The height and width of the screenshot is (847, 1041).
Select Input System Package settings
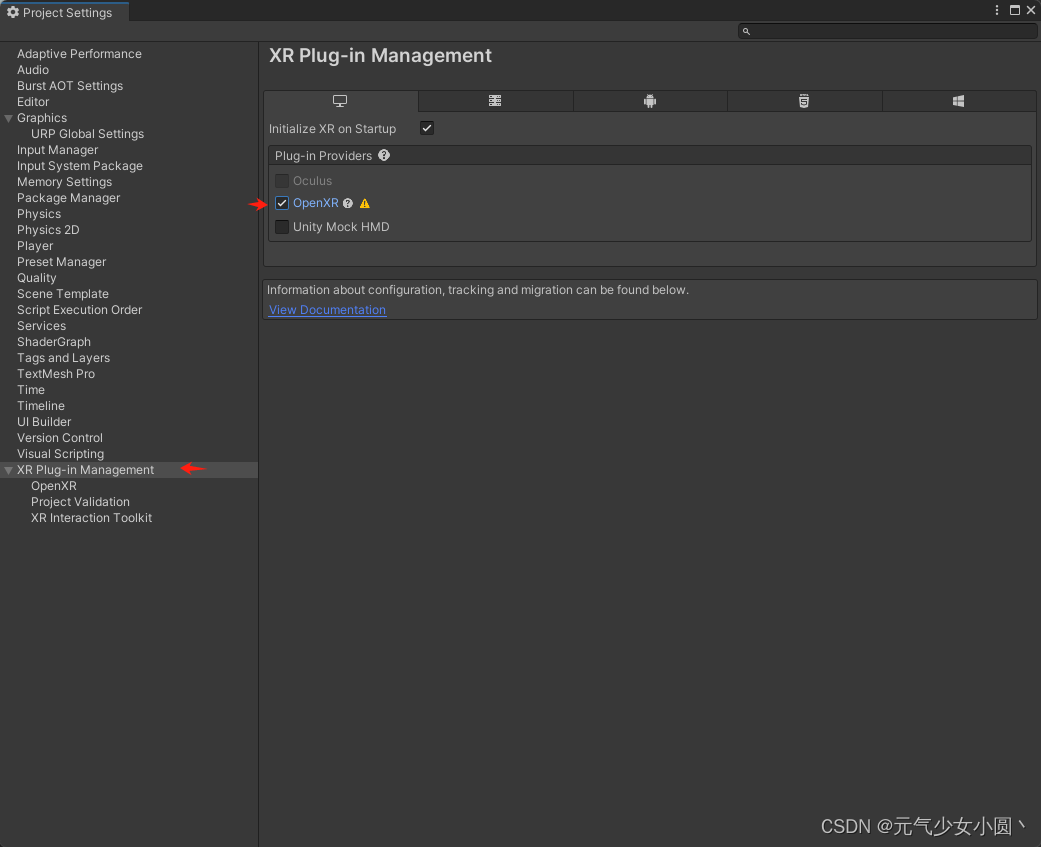[x=80, y=166]
